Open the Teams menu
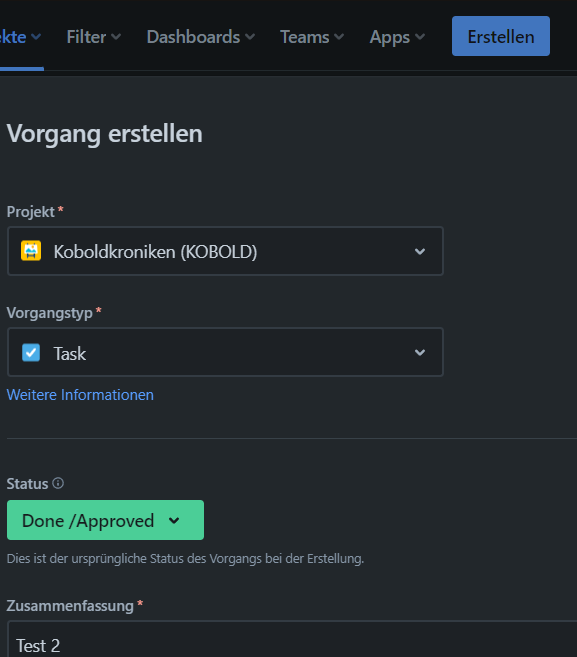 [311, 37]
